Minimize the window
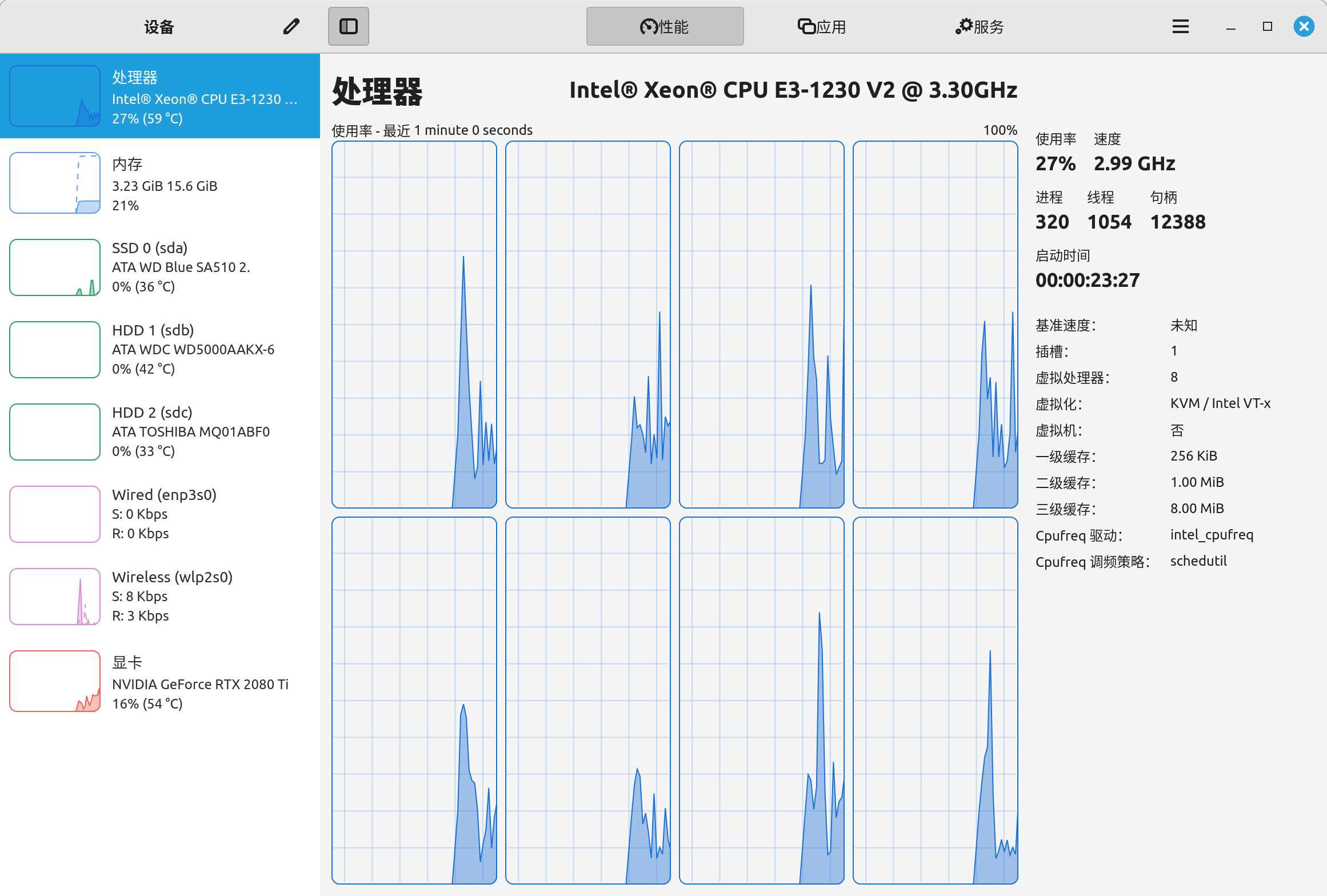The image size is (1327, 896). [x=1231, y=26]
